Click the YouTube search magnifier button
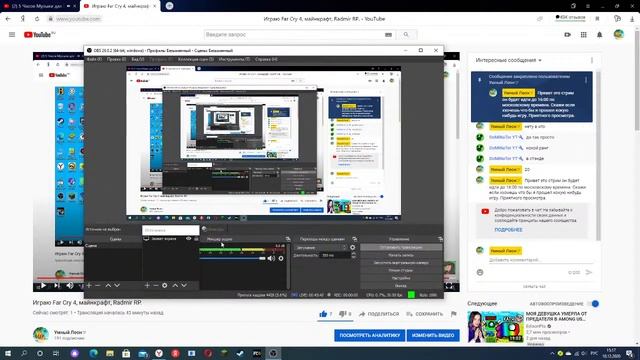Viewport: 640px width, 360px height. click(406, 35)
